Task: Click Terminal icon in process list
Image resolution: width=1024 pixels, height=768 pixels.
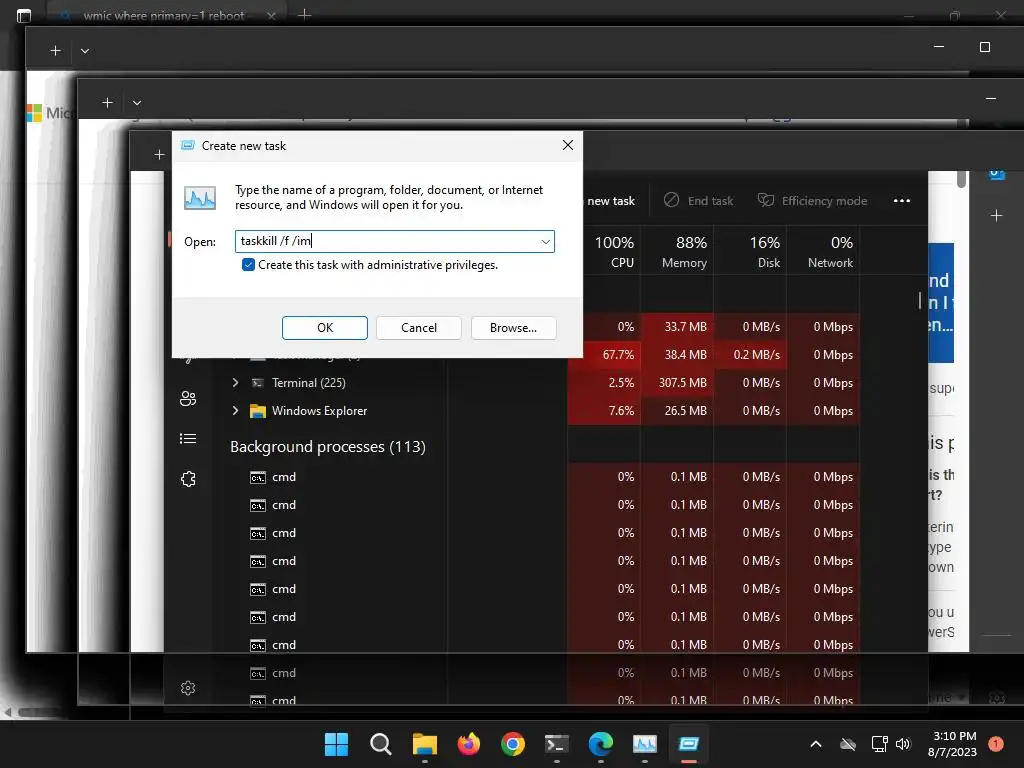Action: tap(258, 383)
